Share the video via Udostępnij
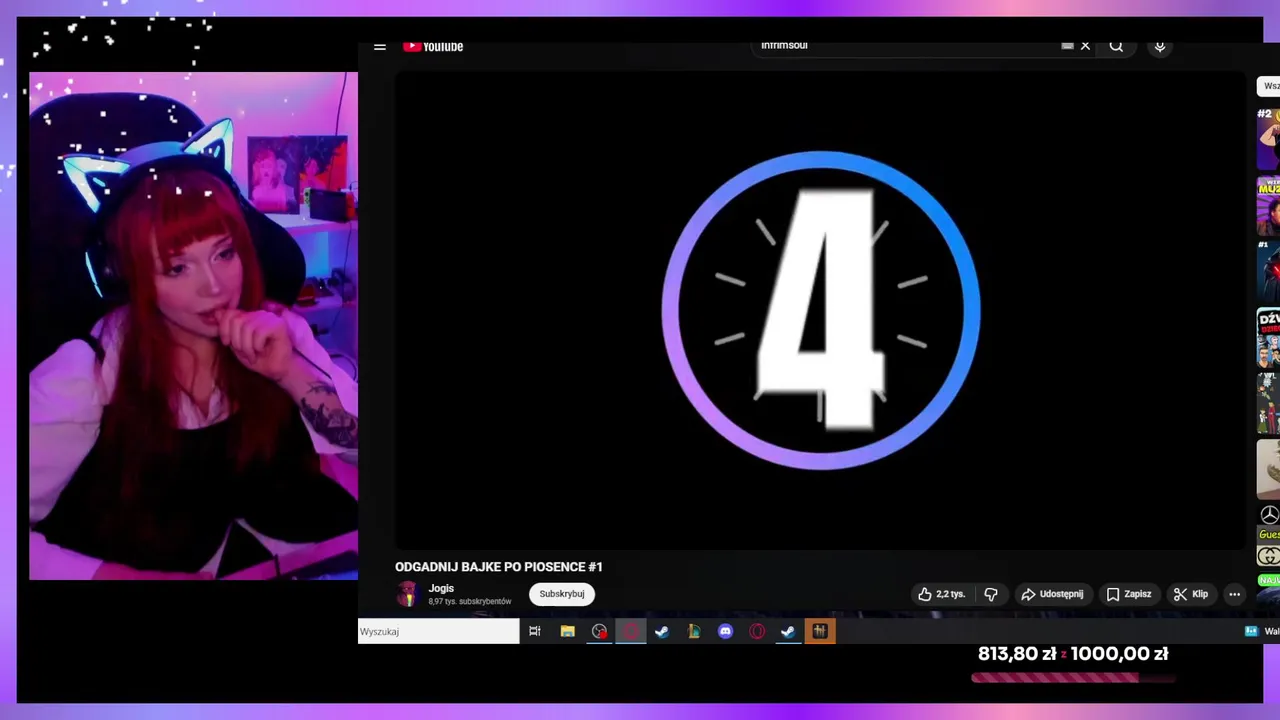The width and height of the screenshot is (1280, 720). tap(1052, 594)
